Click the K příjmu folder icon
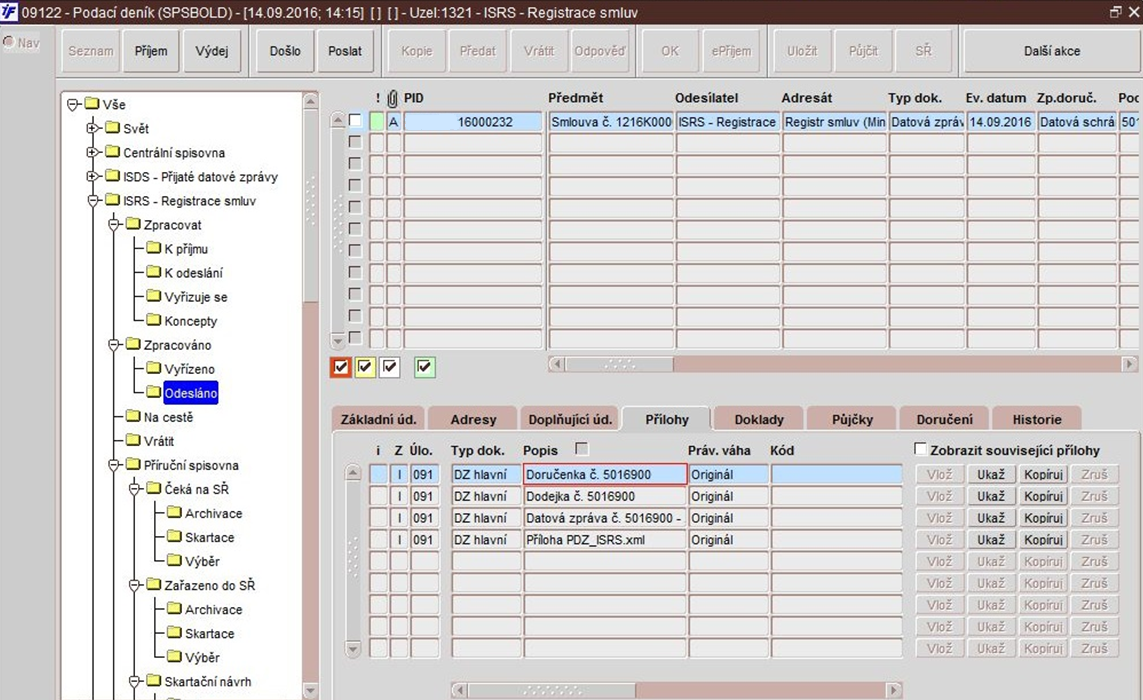 [x=153, y=248]
